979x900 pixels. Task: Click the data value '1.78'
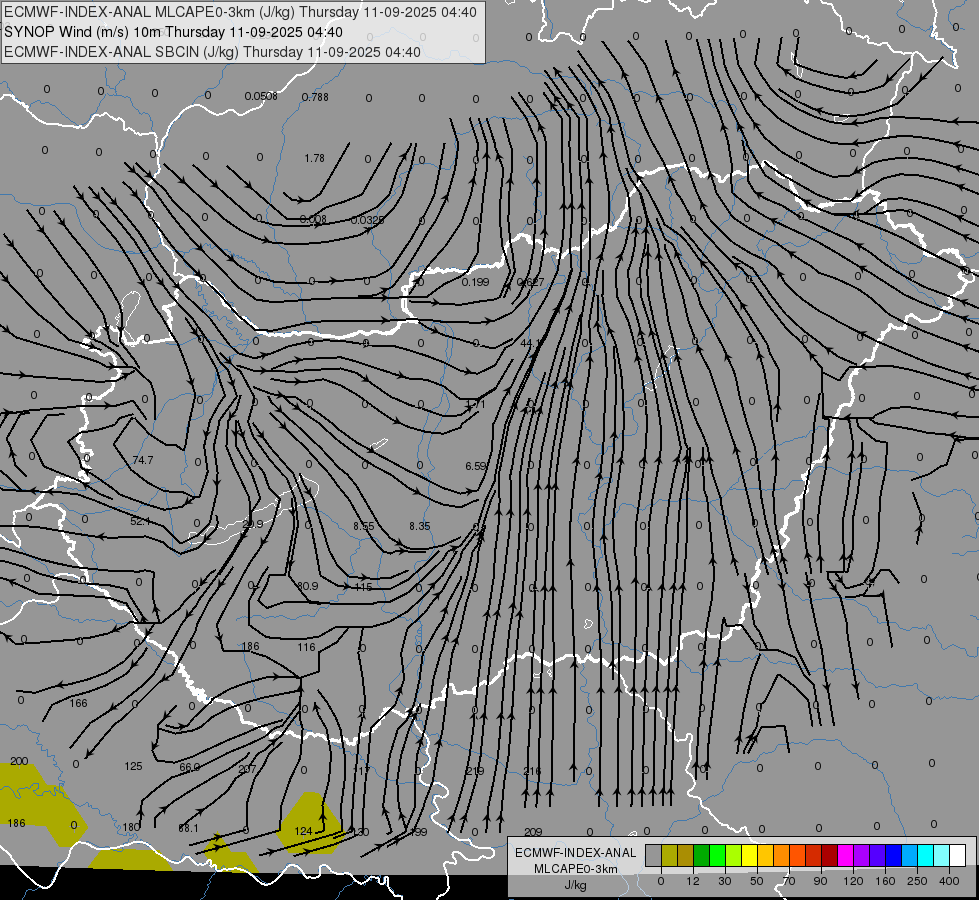tap(315, 158)
